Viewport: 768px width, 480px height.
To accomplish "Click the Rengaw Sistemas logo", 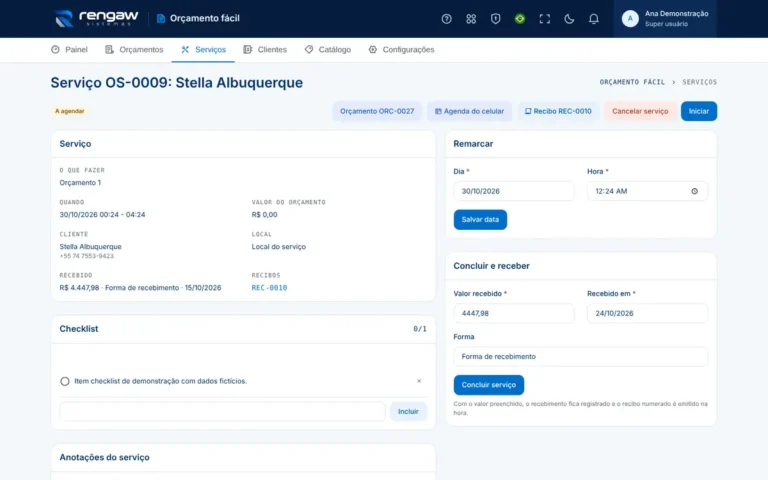I will click(96, 19).
